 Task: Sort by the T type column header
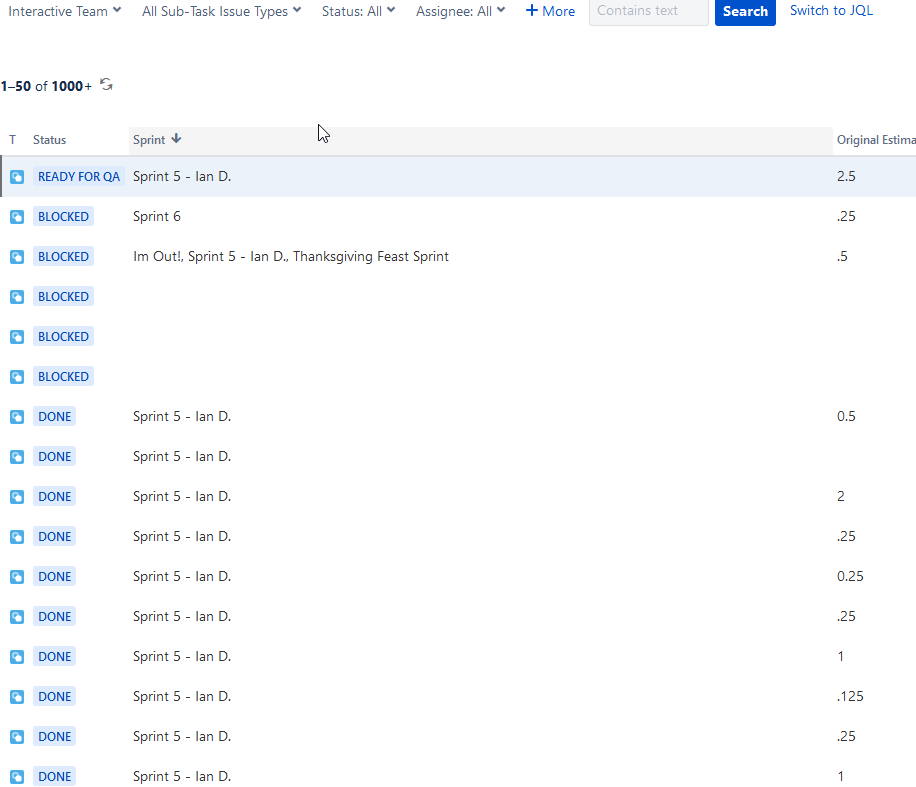pos(12,140)
